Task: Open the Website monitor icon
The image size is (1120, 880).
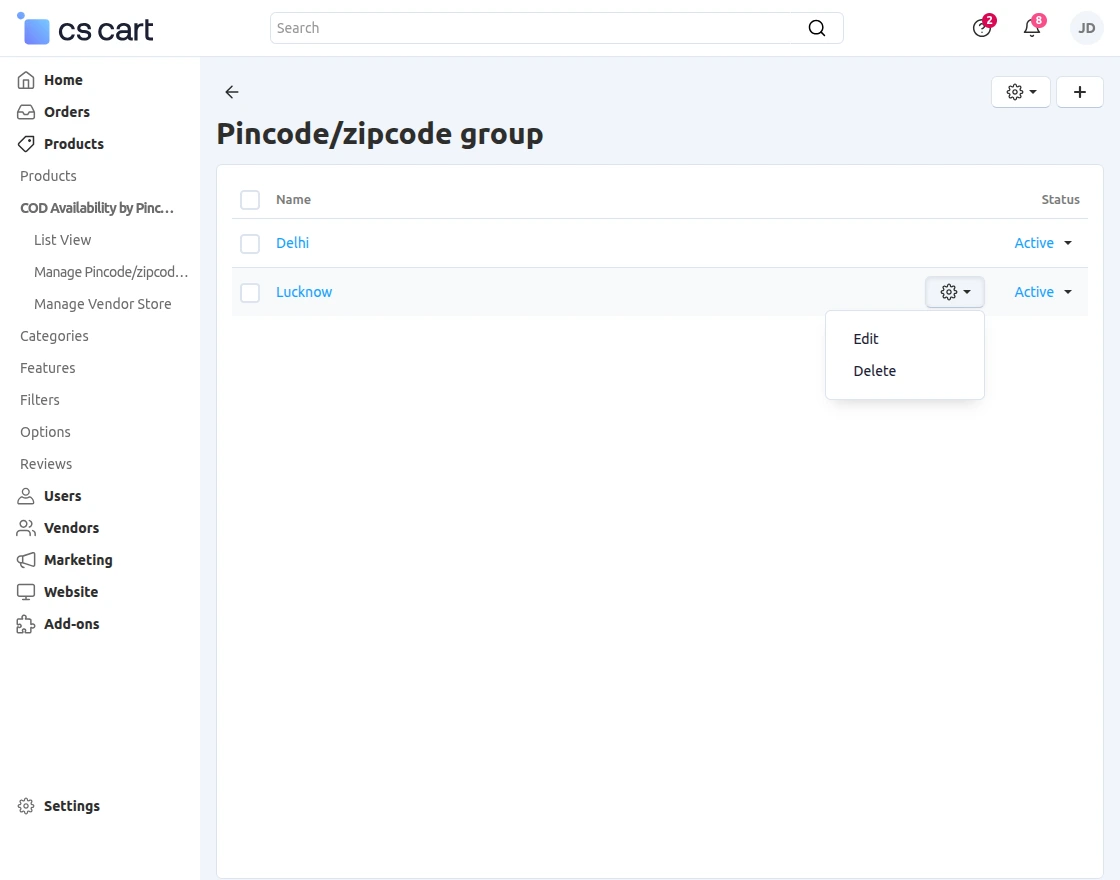Action: [x=24, y=591]
